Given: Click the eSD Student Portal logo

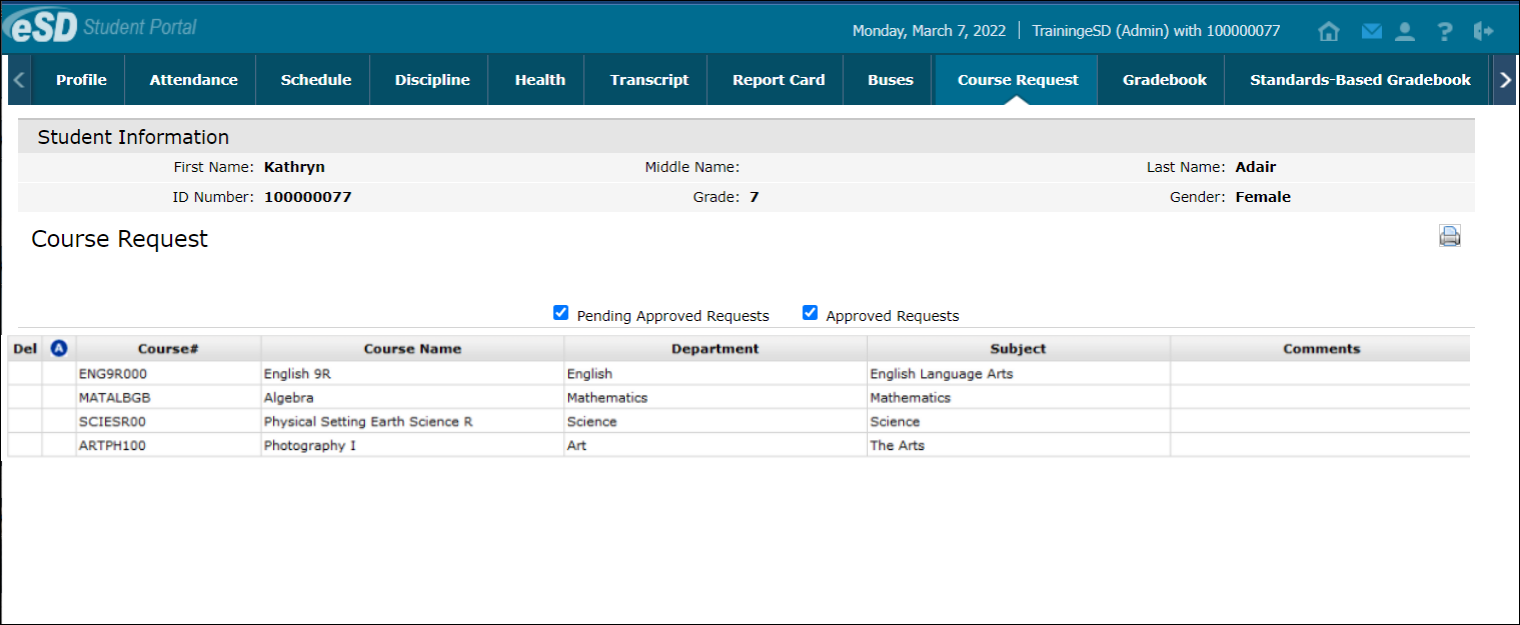Looking at the screenshot, I should pyautogui.click(x=100, y=27).
